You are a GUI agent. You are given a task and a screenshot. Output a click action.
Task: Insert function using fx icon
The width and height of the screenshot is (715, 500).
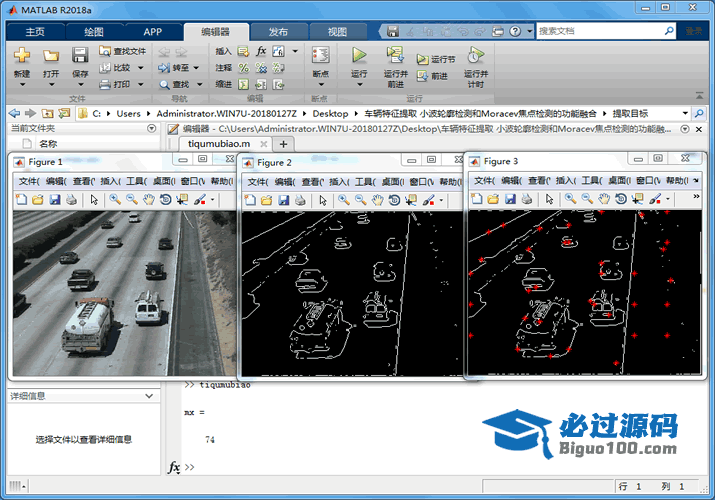pos(261,51)
